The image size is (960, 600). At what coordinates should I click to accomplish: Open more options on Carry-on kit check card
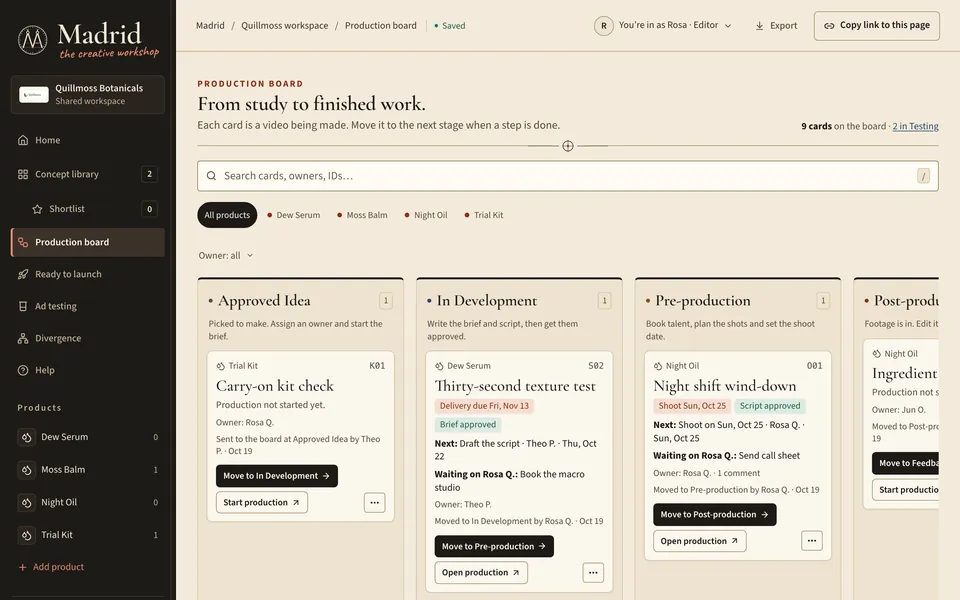[x=375, y=503]
